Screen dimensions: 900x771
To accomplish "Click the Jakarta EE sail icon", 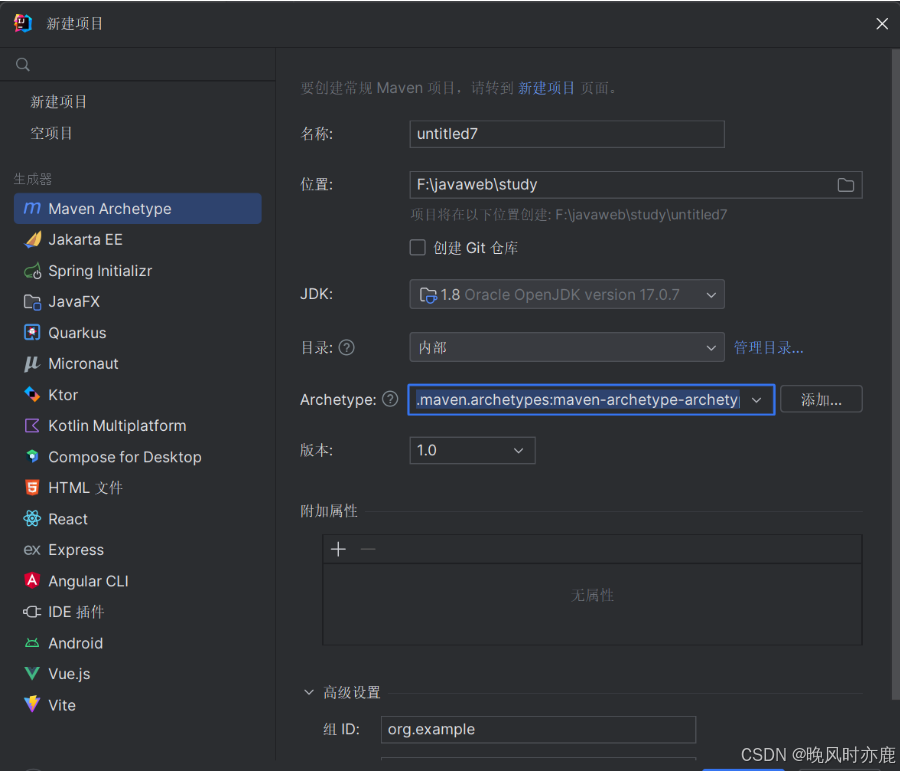I will click(32, 239).
